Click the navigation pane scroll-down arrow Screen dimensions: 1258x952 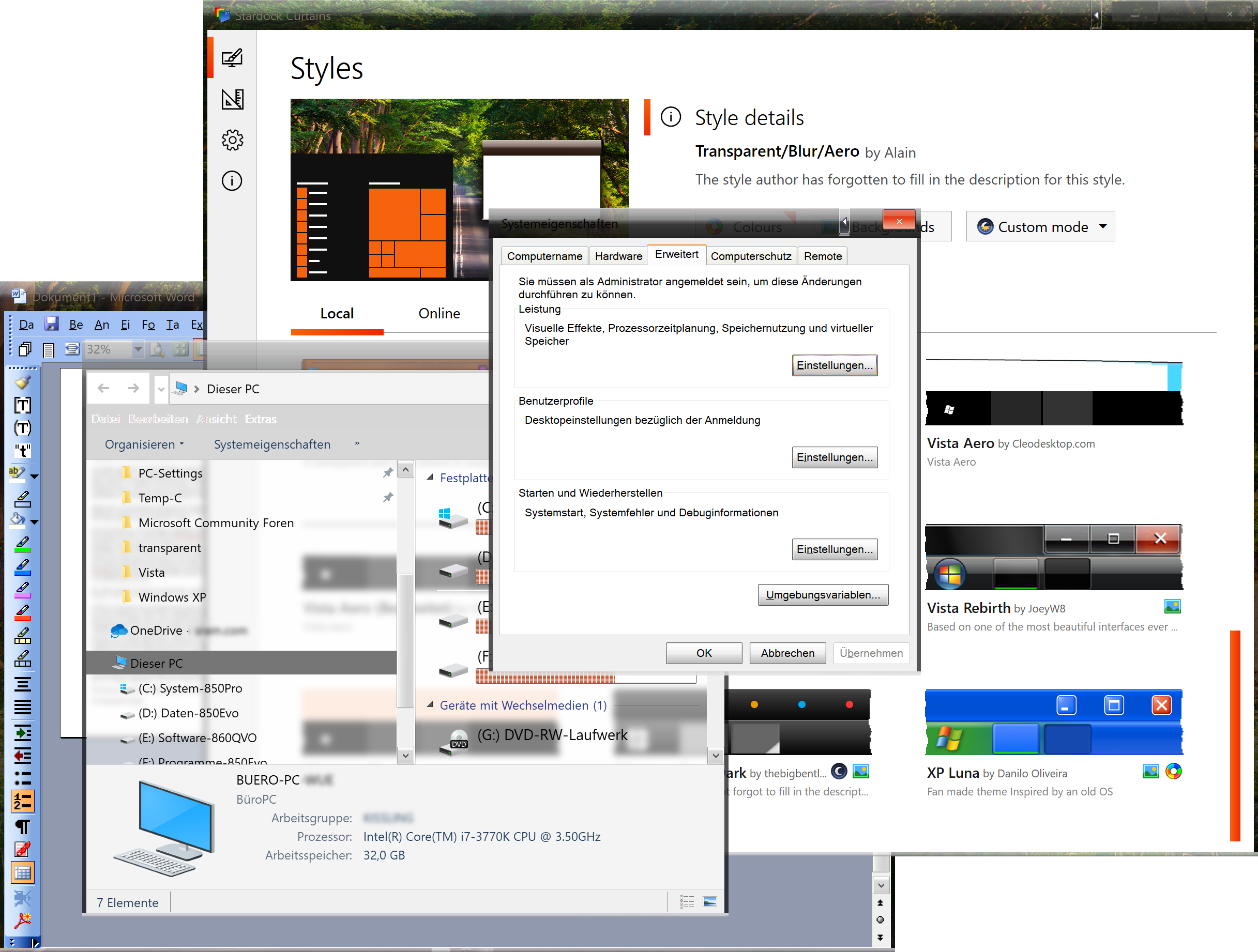405,756
